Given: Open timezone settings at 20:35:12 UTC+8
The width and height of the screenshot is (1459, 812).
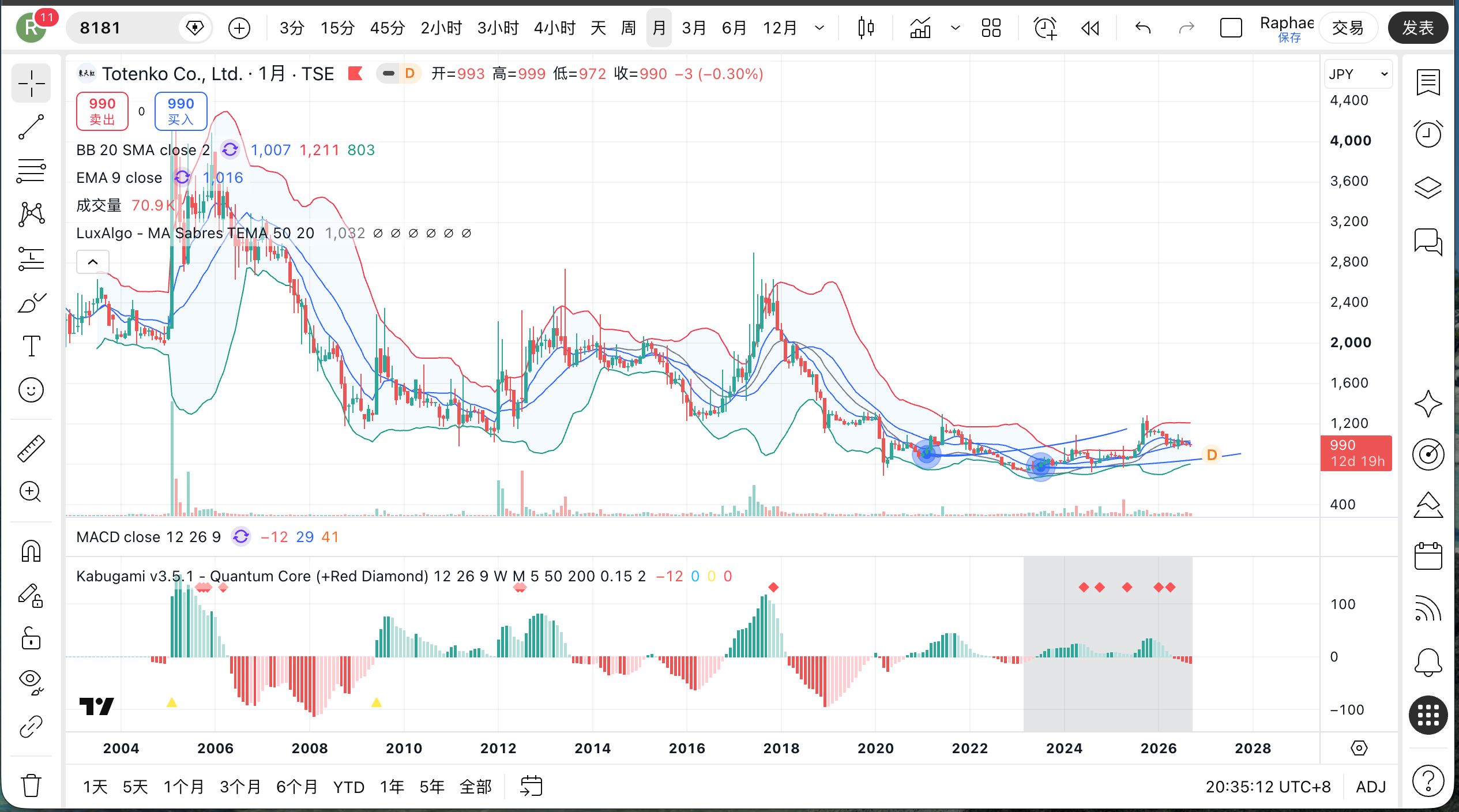Looking at the screenshot, I should (1268, 787).
